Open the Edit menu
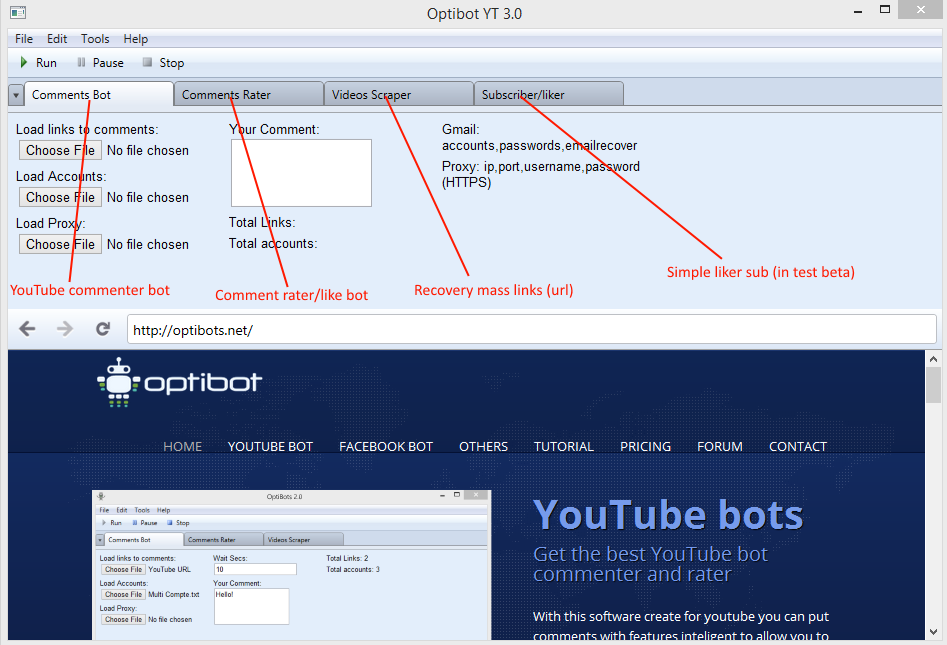This screenshot has width=947, height=645. click(57, 39)
